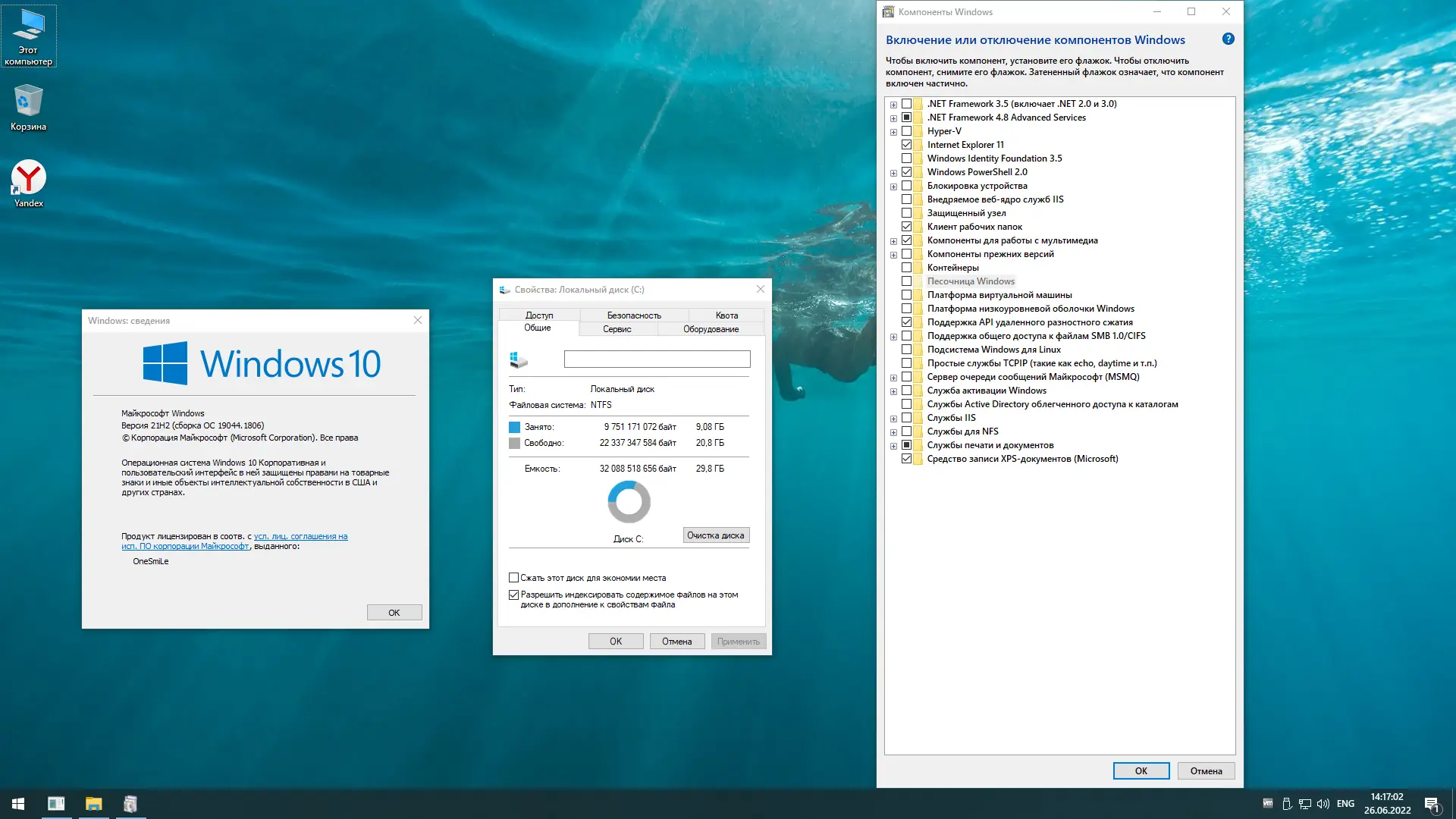This screenshot has width=1456, height=819.
Task: Open the Yandex browser desktop shortcut
Action: tap(29, 179)
